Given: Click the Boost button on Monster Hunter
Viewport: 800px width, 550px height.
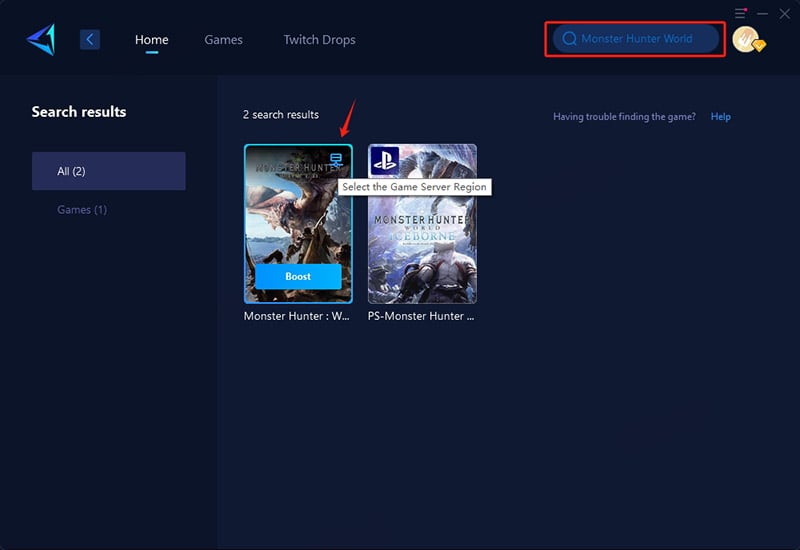Looking at the screenshot, I should click(x=298, y=277).
